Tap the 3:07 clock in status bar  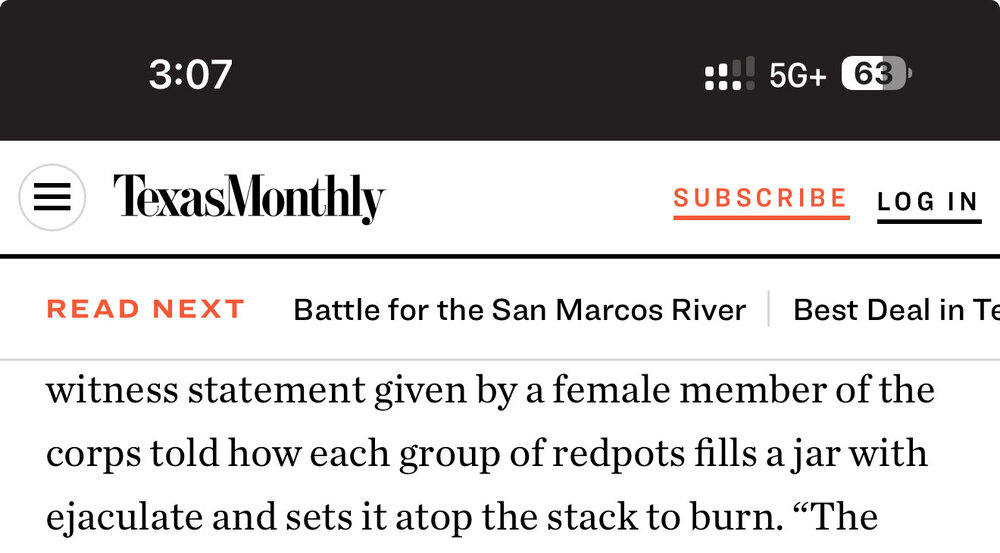coord(190,74)
